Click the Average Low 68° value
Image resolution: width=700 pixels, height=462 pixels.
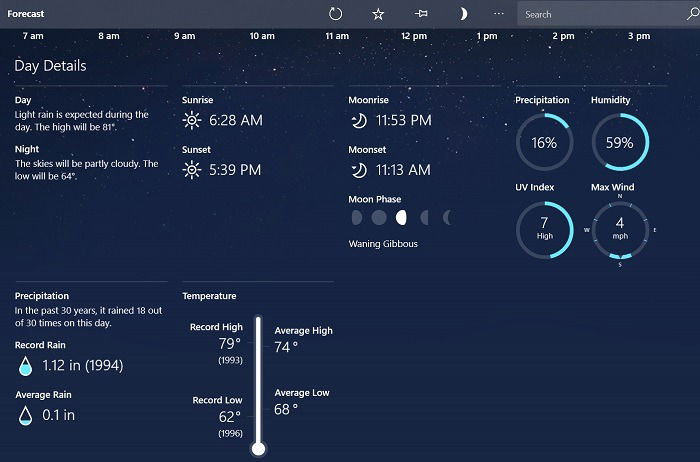[286, 409]
